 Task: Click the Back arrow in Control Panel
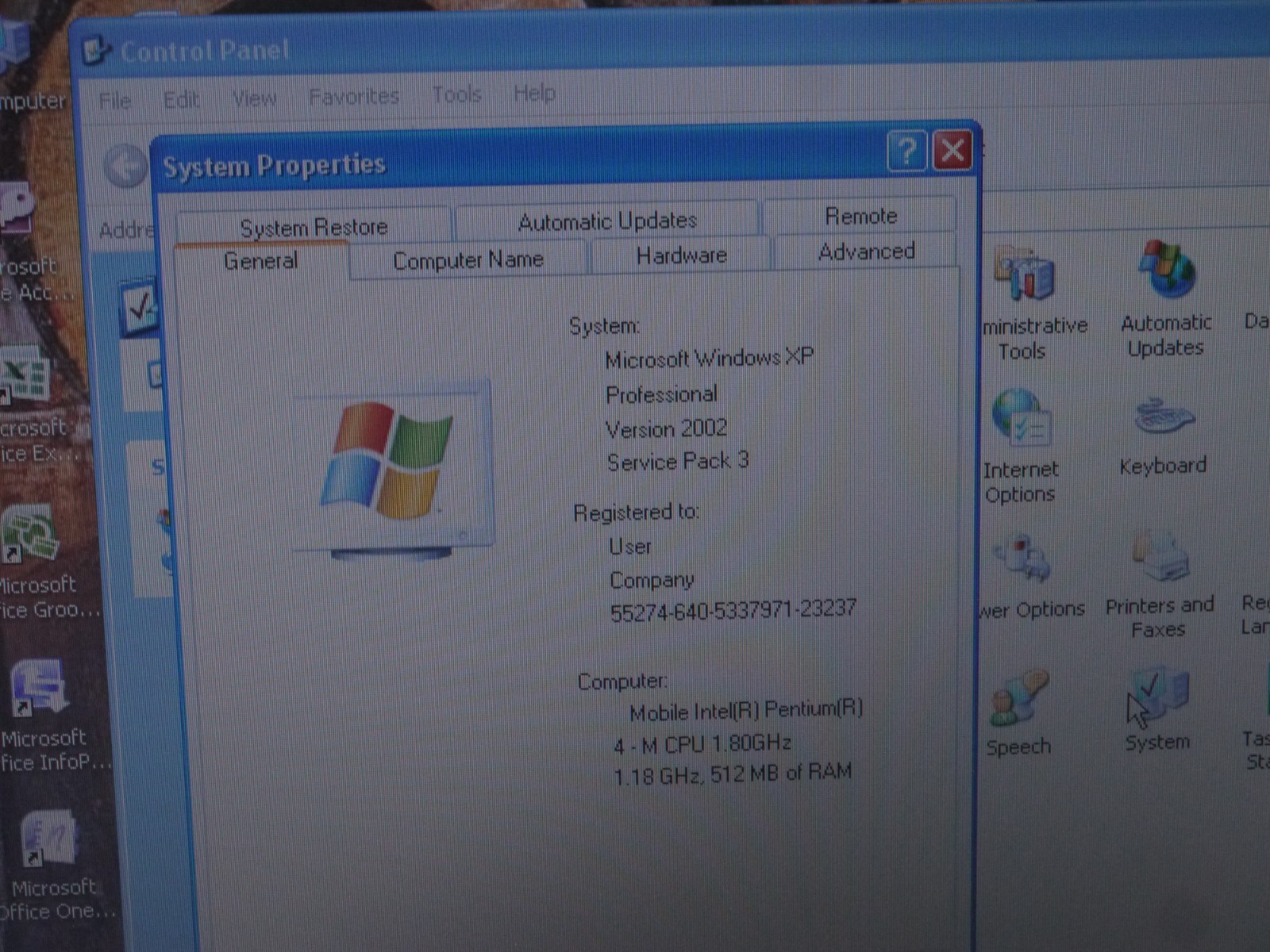[125, 167]
